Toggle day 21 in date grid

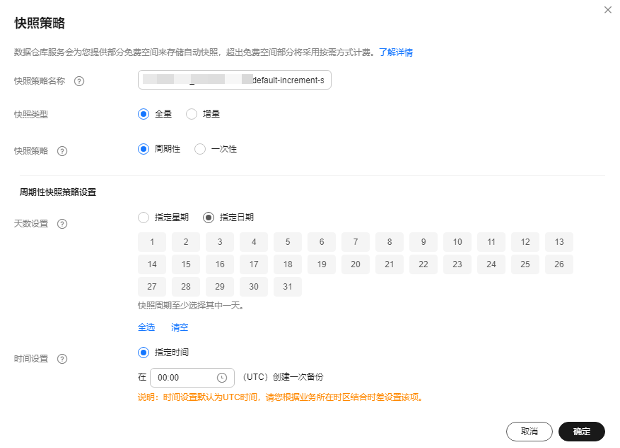(x=389, y=265)
